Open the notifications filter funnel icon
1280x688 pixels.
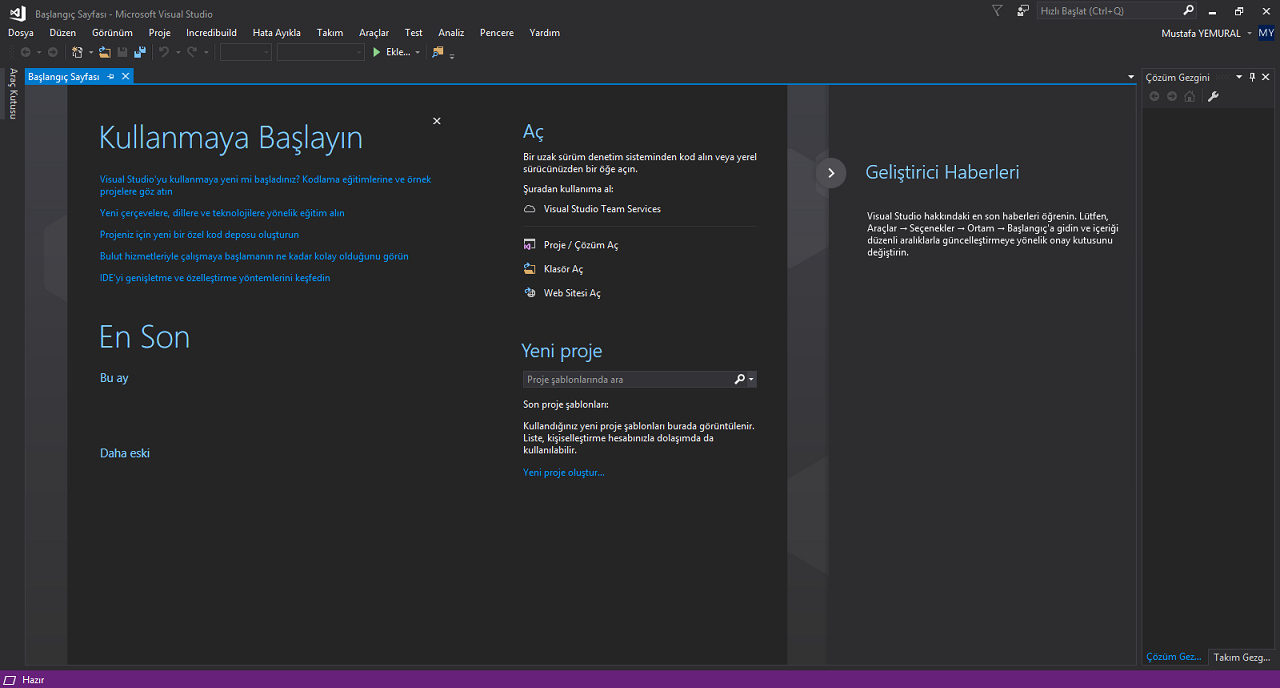pos(997,11)
